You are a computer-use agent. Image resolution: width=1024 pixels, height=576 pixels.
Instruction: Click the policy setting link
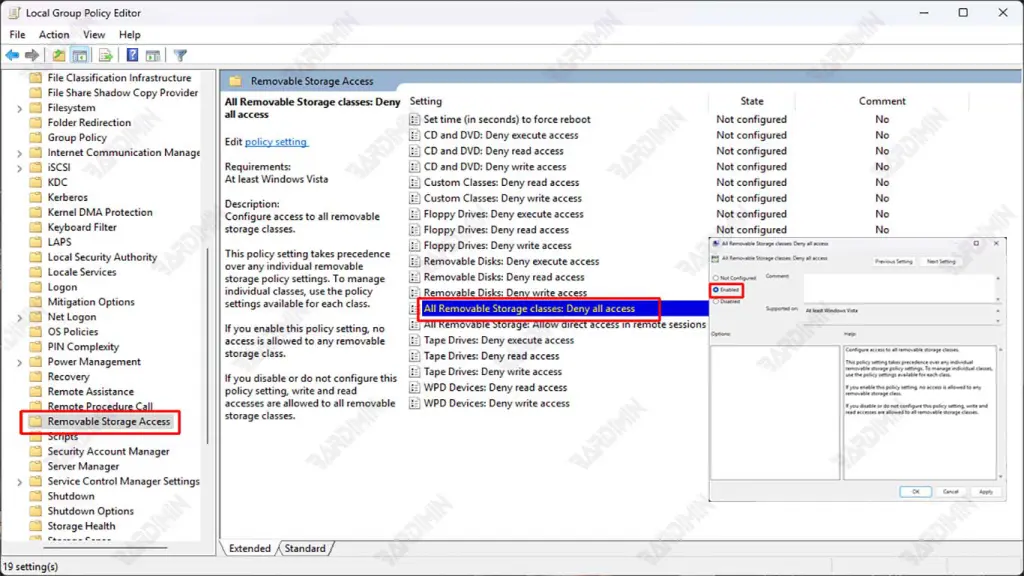pyautogui.click(x=276, y=142)
